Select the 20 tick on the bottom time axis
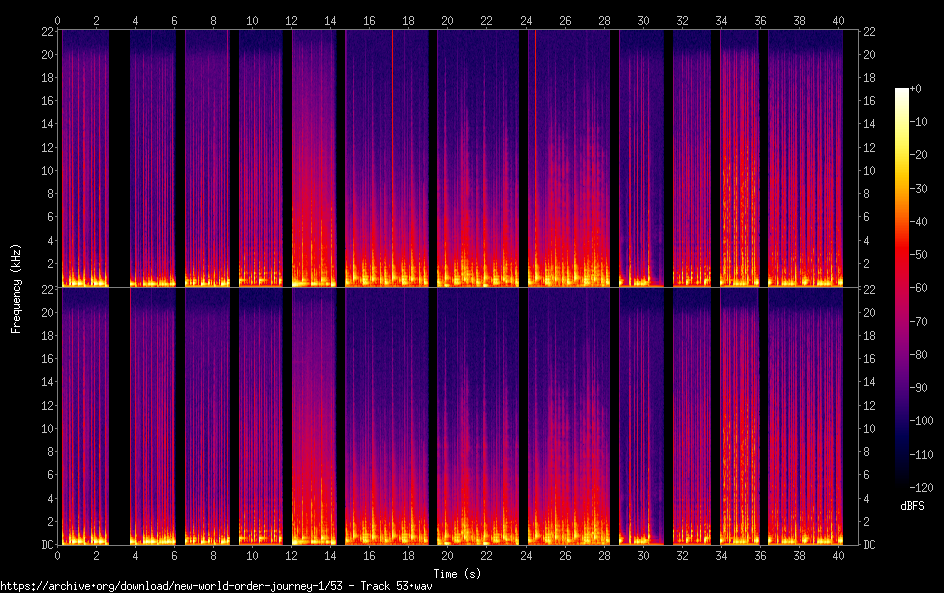The height and width of the screenshot is (593, 944). coord(447,554)
